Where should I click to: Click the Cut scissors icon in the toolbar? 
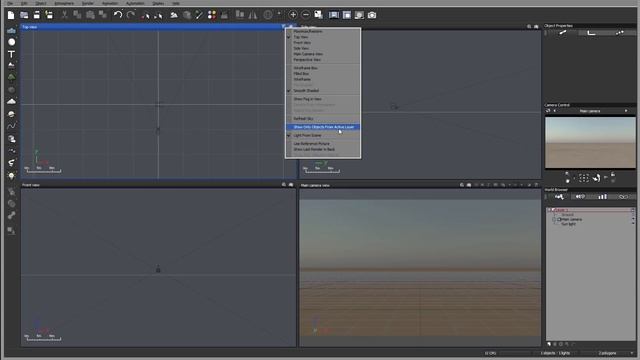tap(64, 15)
